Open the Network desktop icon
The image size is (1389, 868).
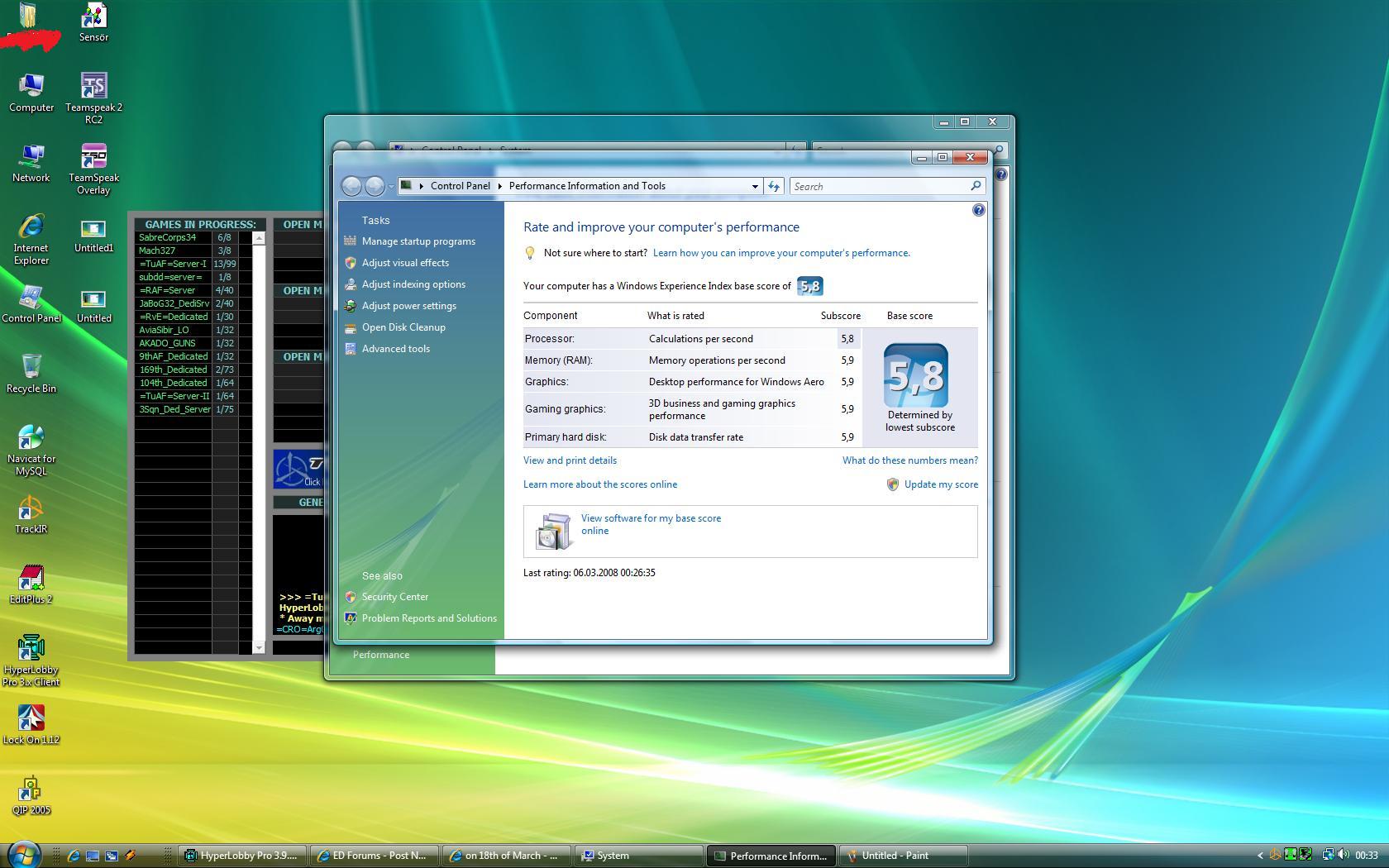click(x=31, y=163)
